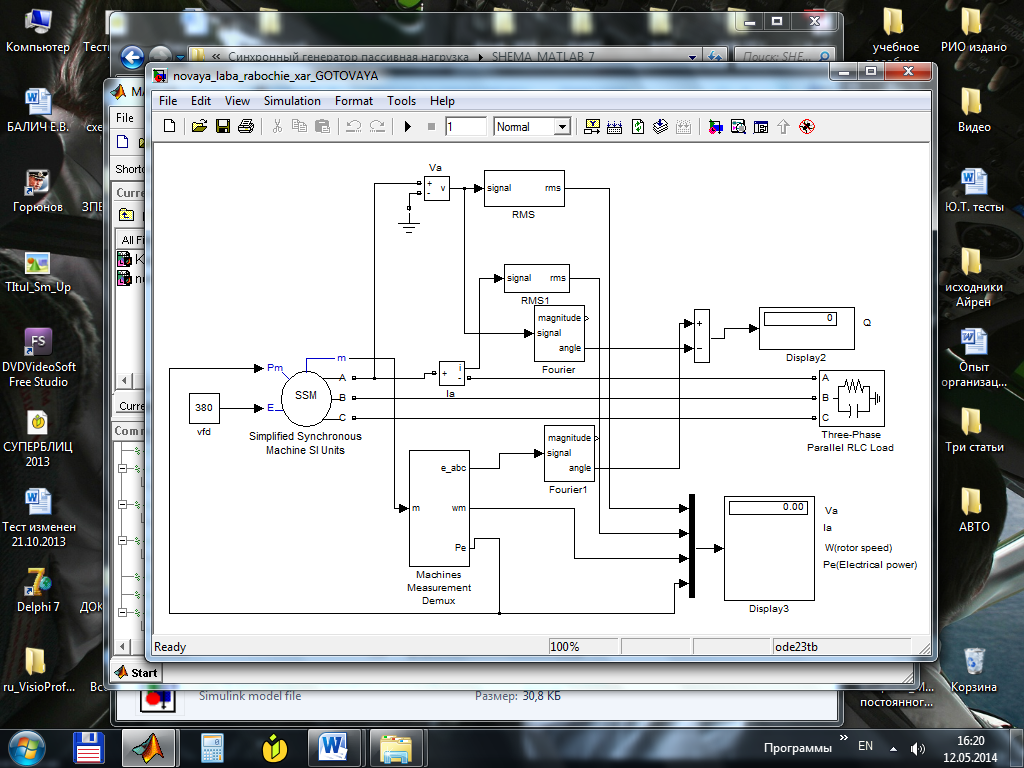Open the View menu
Image resolution: width=1024 pixels, height=768 pixels.
237,101
